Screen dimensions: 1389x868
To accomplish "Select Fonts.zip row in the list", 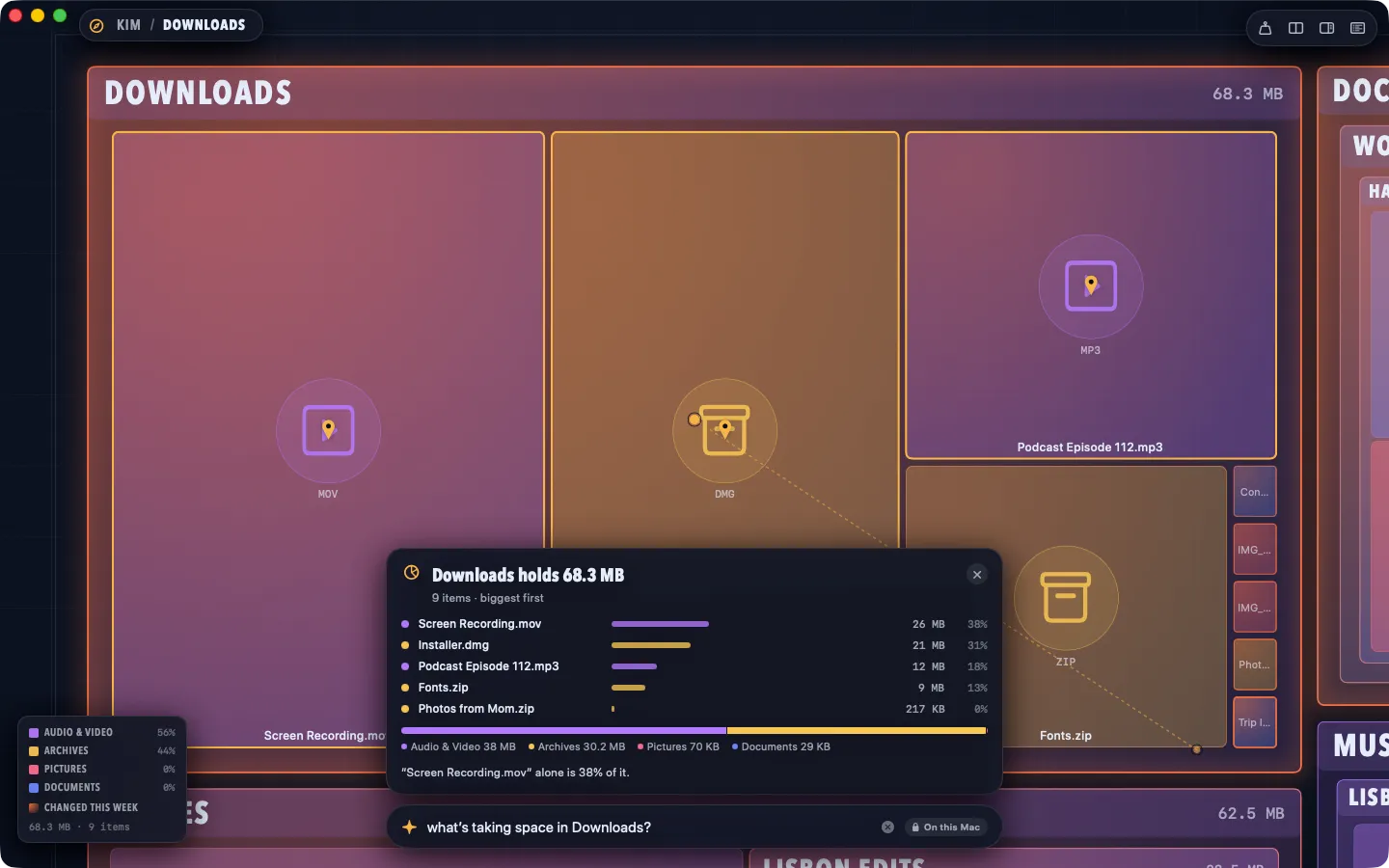I will [x=694, y=688].
